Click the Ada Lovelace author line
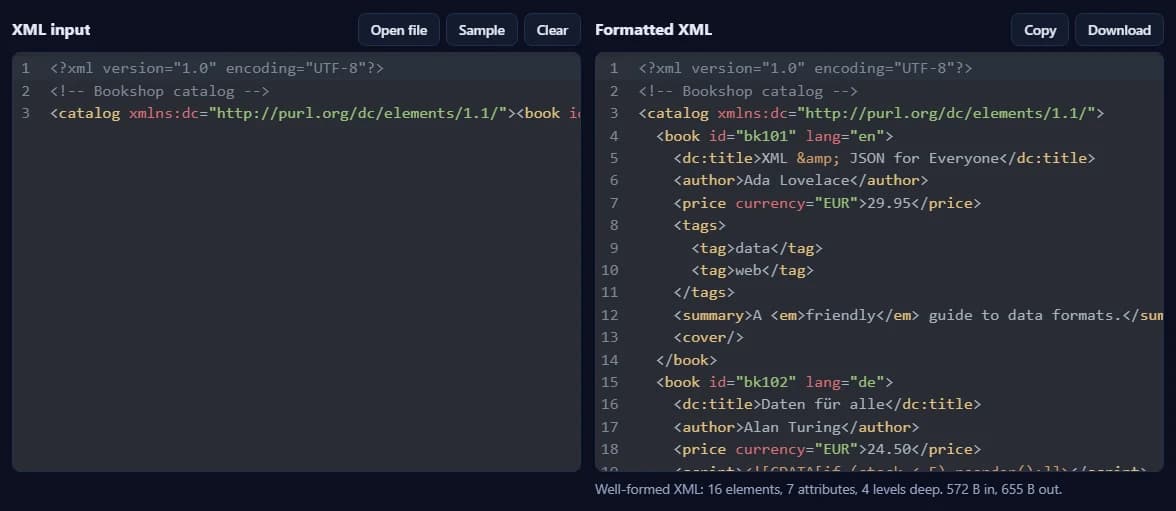This screenshot has height=511, width=1176. pos(800,180)
